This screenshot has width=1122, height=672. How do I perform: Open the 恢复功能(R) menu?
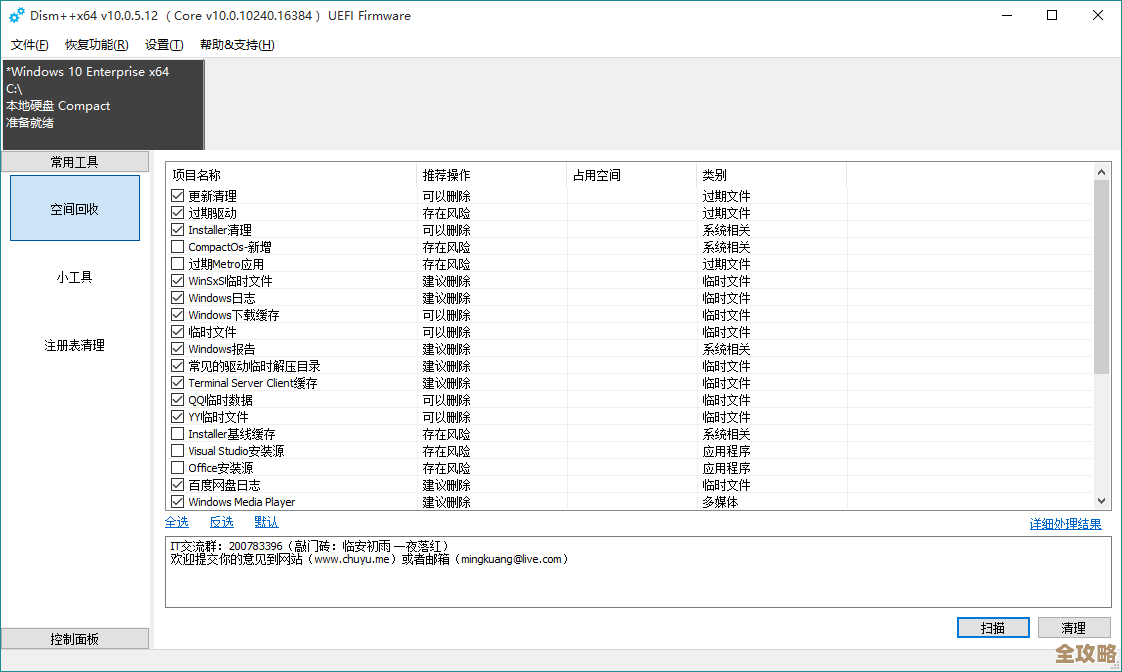coord(96,44)
